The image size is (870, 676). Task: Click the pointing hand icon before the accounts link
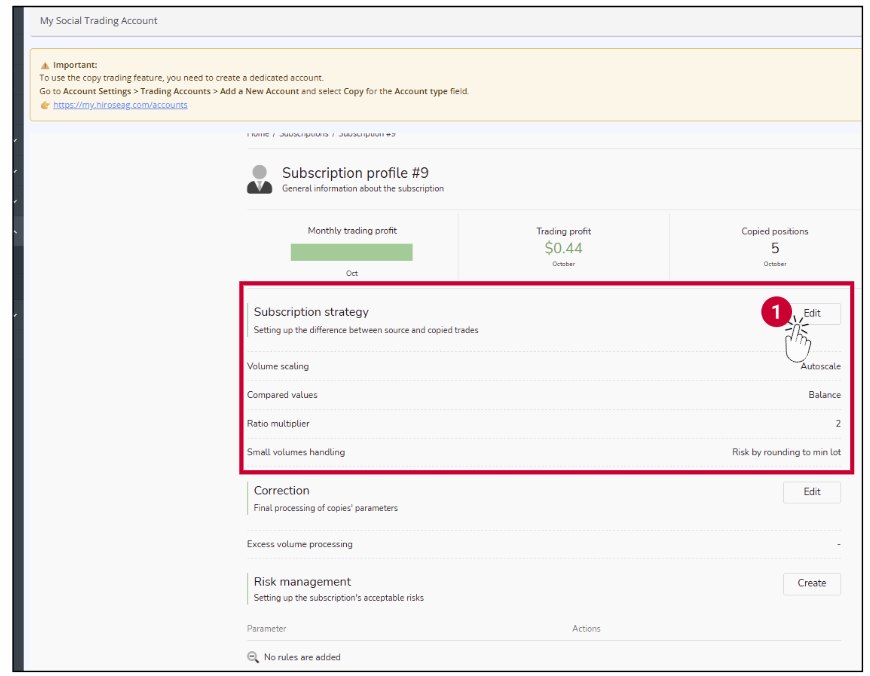tap(45, 104)
